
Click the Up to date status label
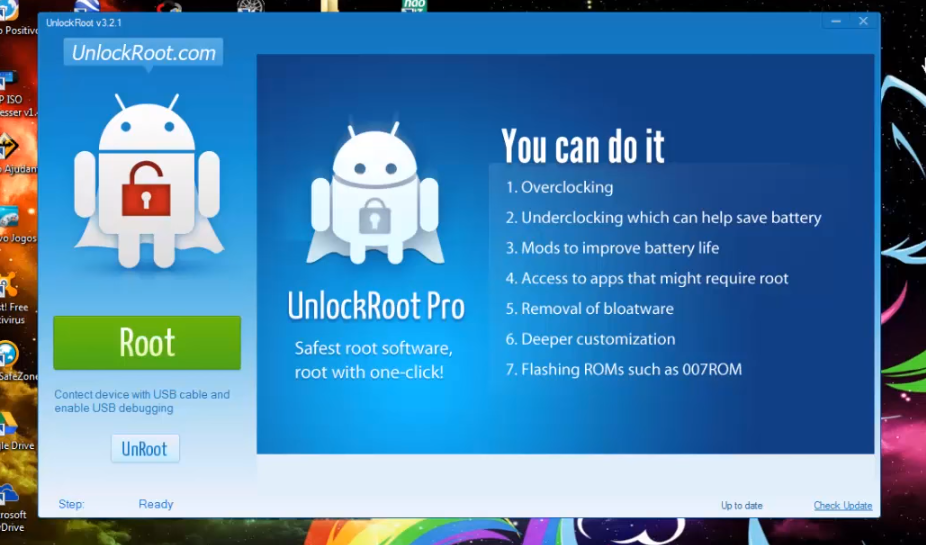click(741, 505)
